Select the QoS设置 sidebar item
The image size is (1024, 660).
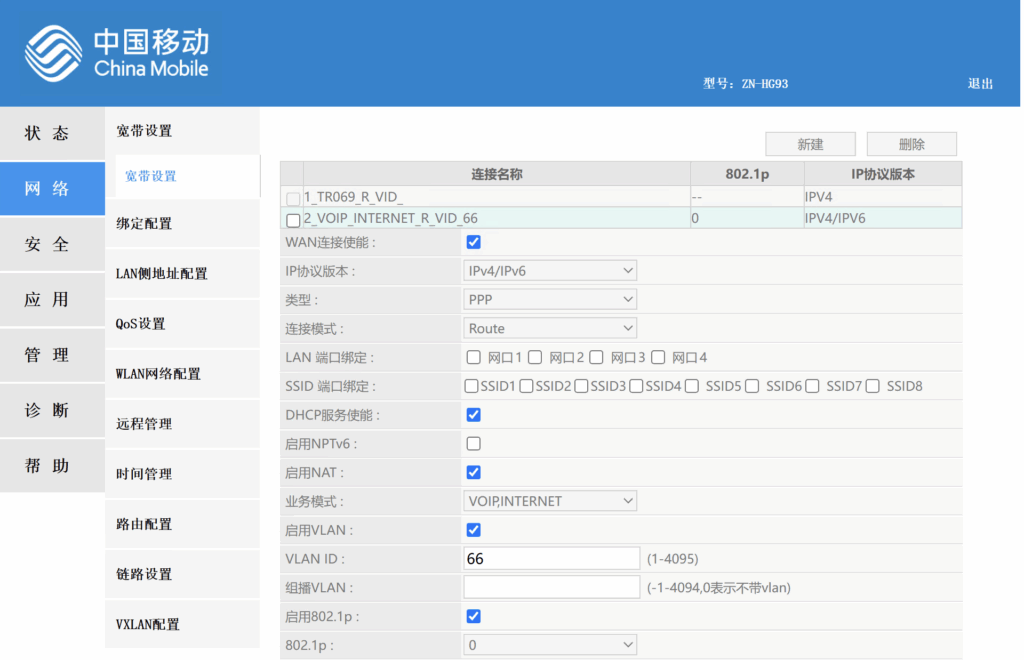140,324
